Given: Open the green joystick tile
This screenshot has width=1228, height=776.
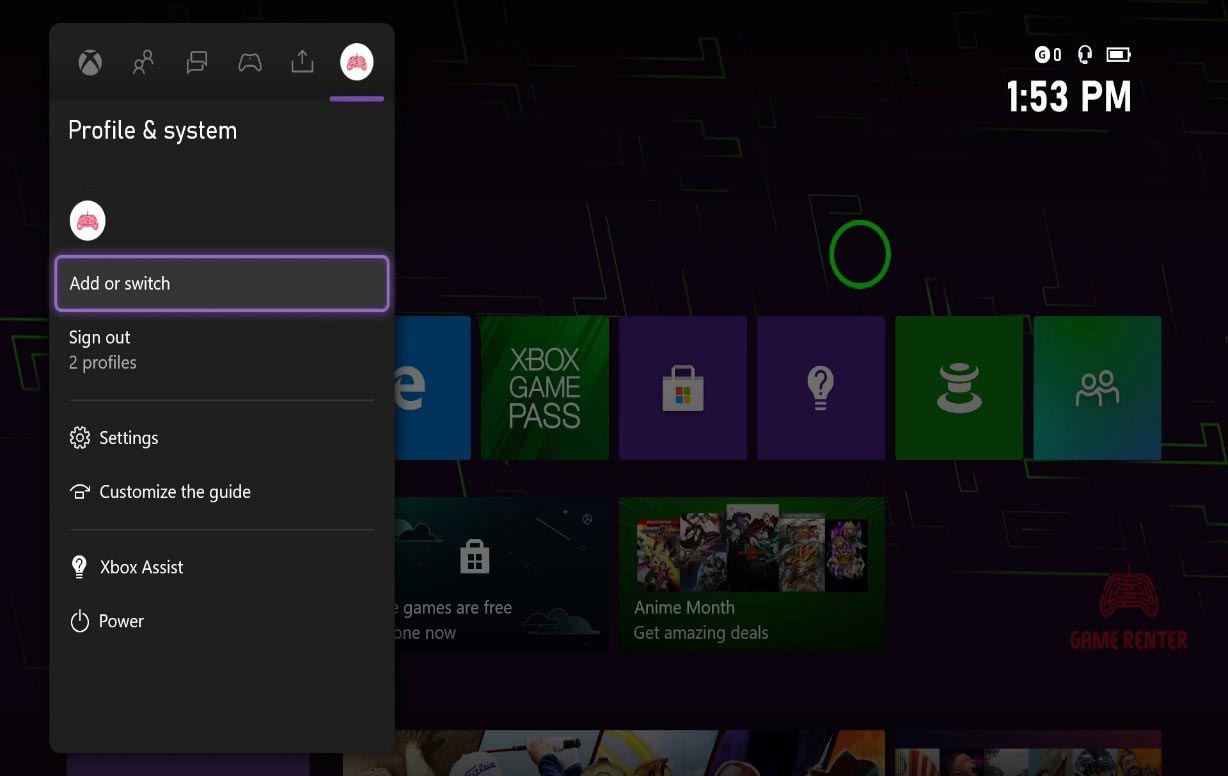Looking at the screenshot, I should point(959,388).
